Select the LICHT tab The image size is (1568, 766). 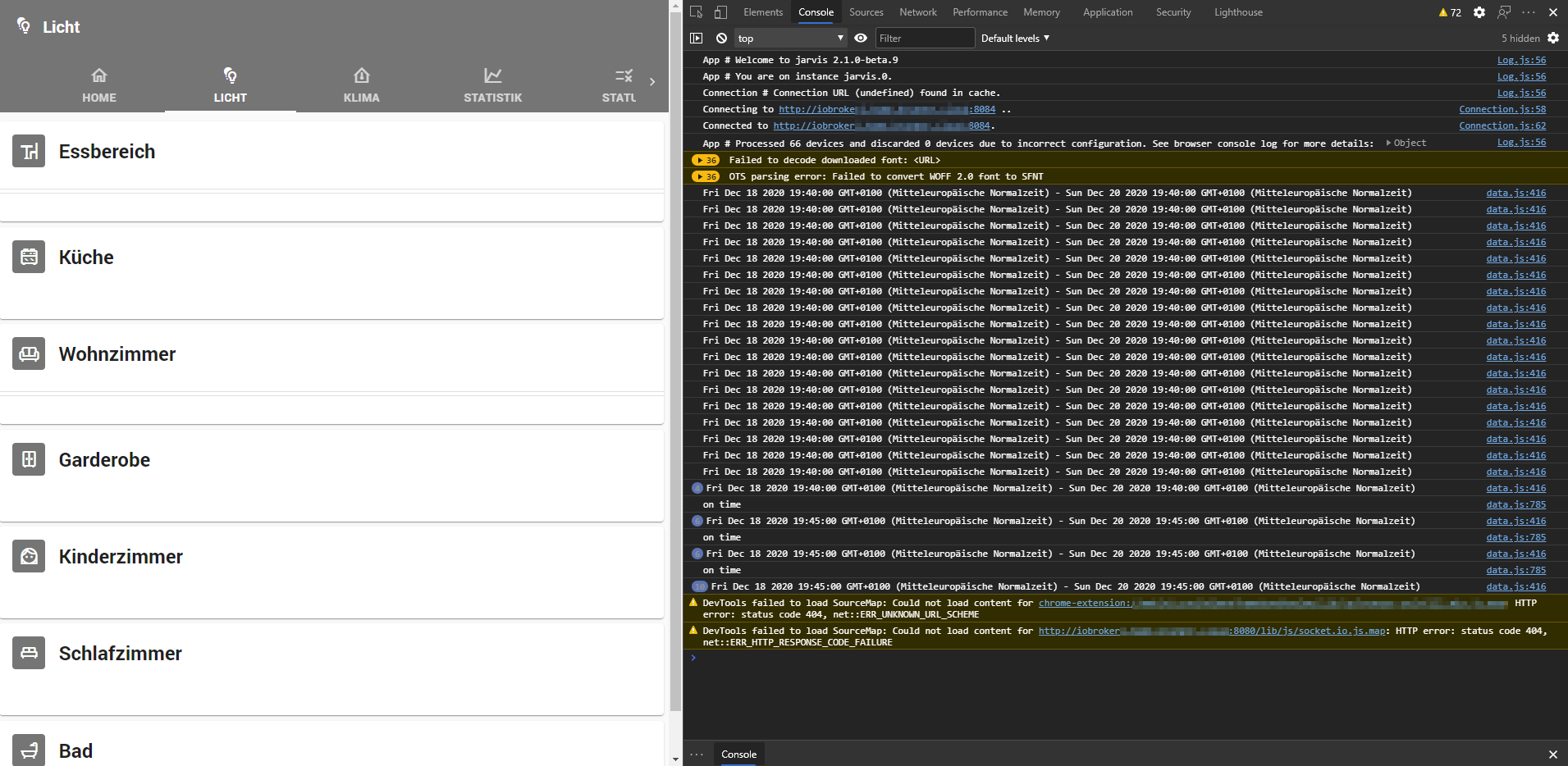pyautogui.click(x=231, y=85)
